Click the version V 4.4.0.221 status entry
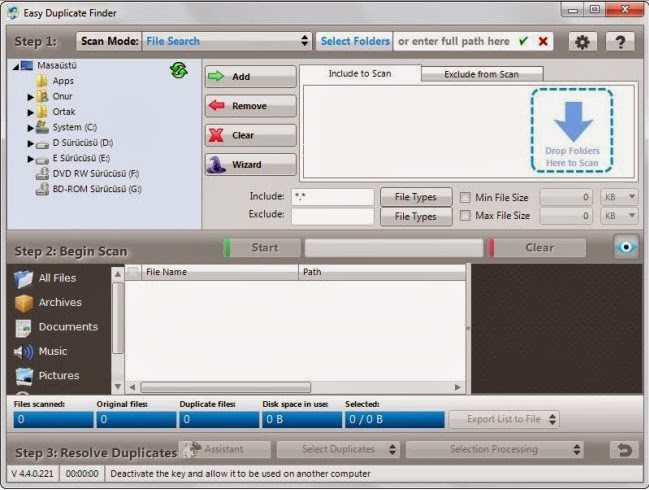 (x=33, y=473)
